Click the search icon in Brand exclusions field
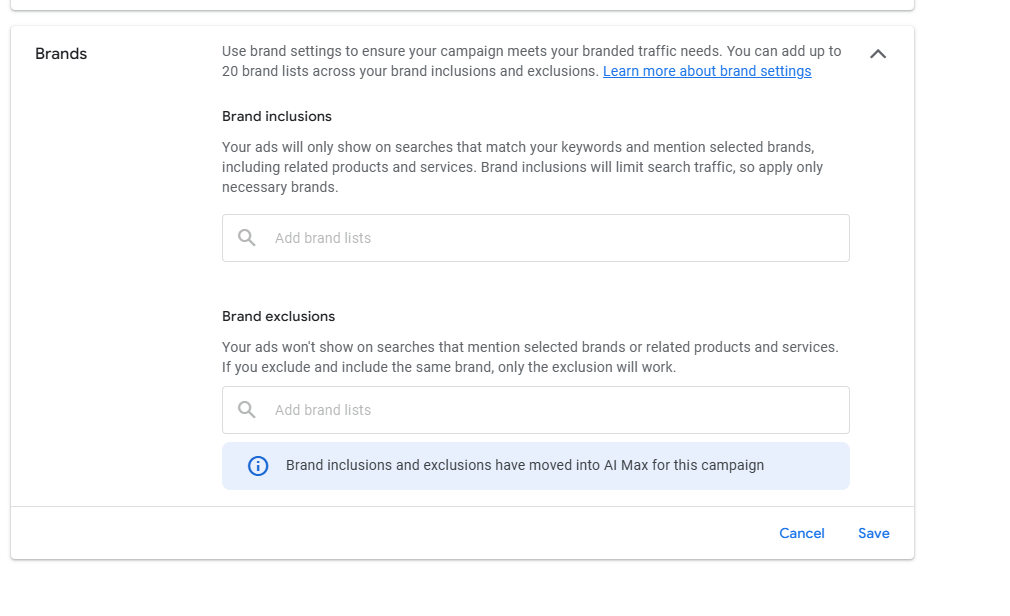This screenshot has width=1010, height=616. (247, 410)
